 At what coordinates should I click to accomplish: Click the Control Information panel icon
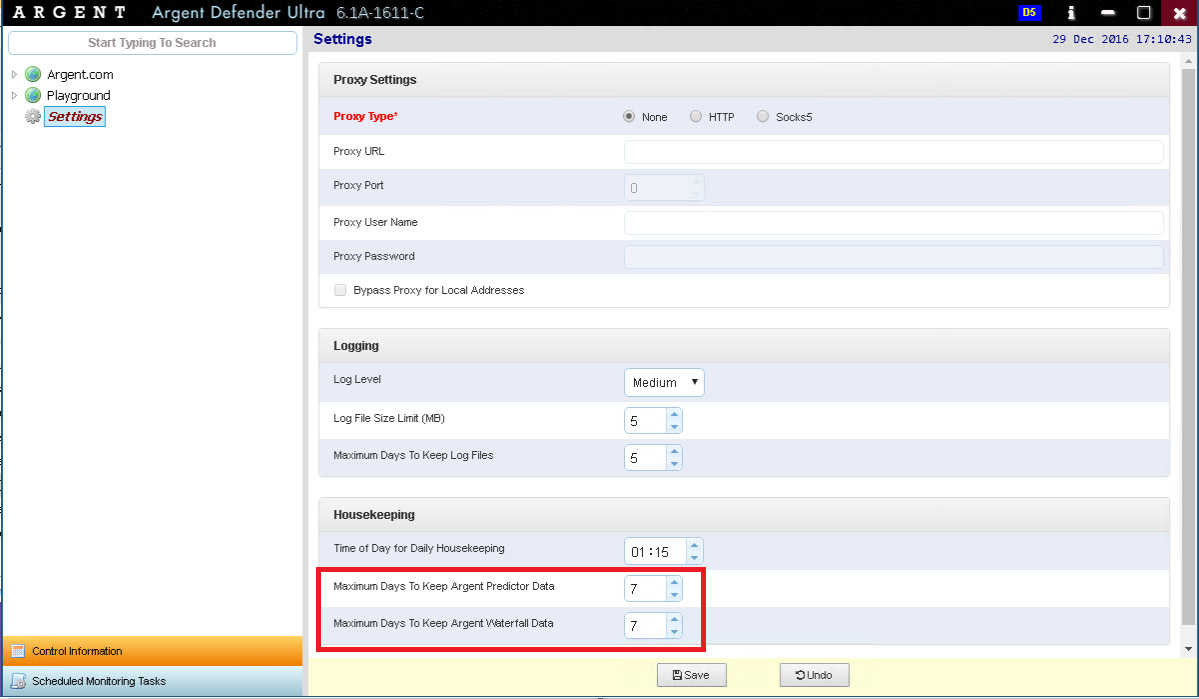18,651
